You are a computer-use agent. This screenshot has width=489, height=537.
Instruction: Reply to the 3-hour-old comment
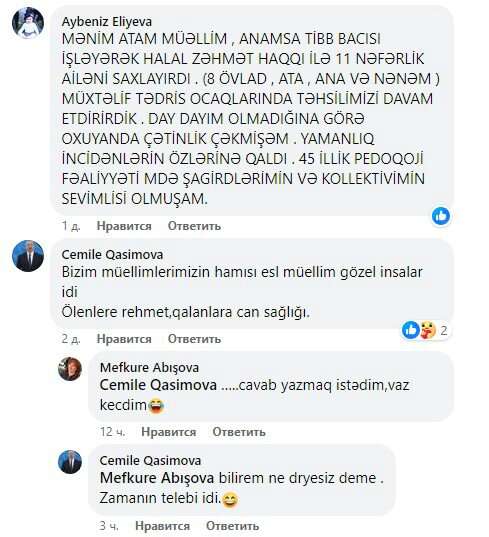point(233,526)
